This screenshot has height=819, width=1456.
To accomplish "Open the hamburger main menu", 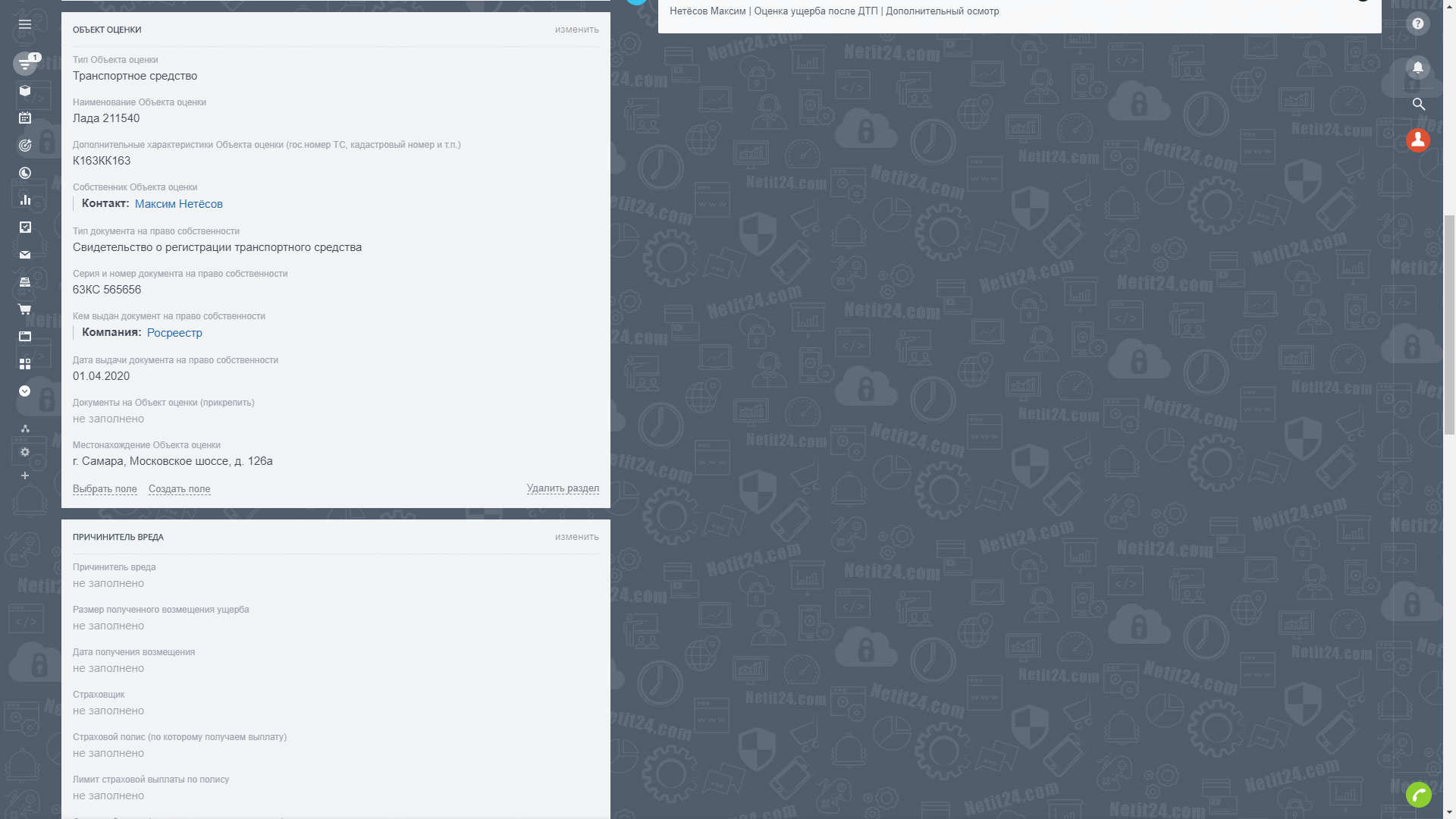I will pos(25,24).
